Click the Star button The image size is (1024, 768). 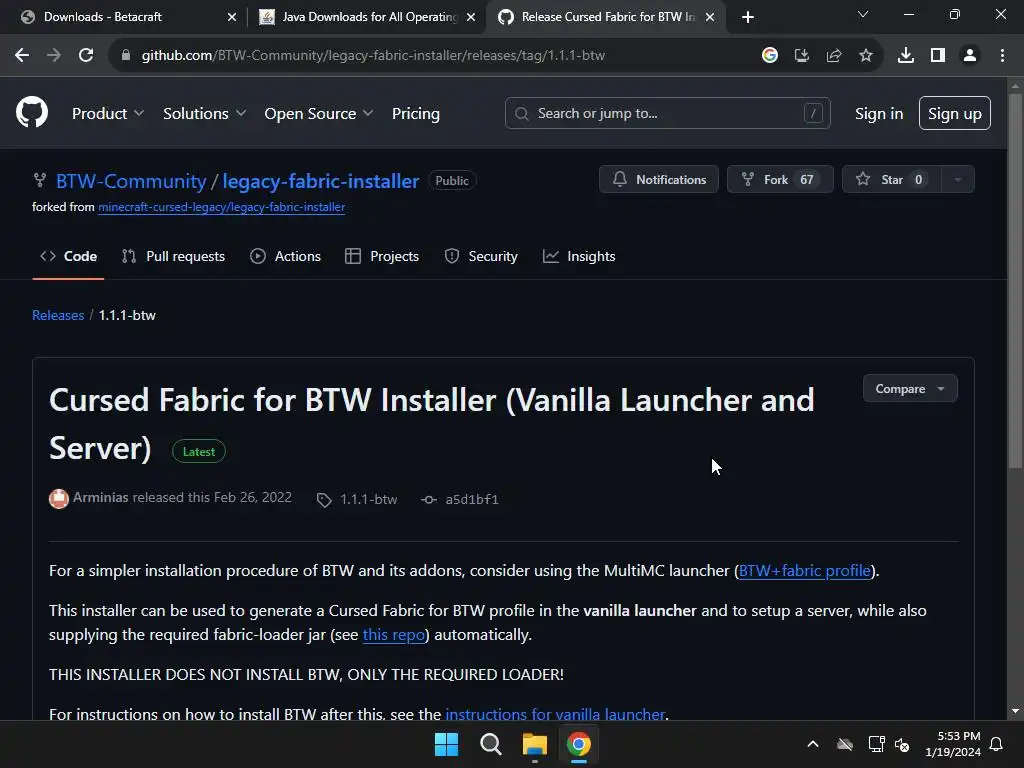point(892,180)
